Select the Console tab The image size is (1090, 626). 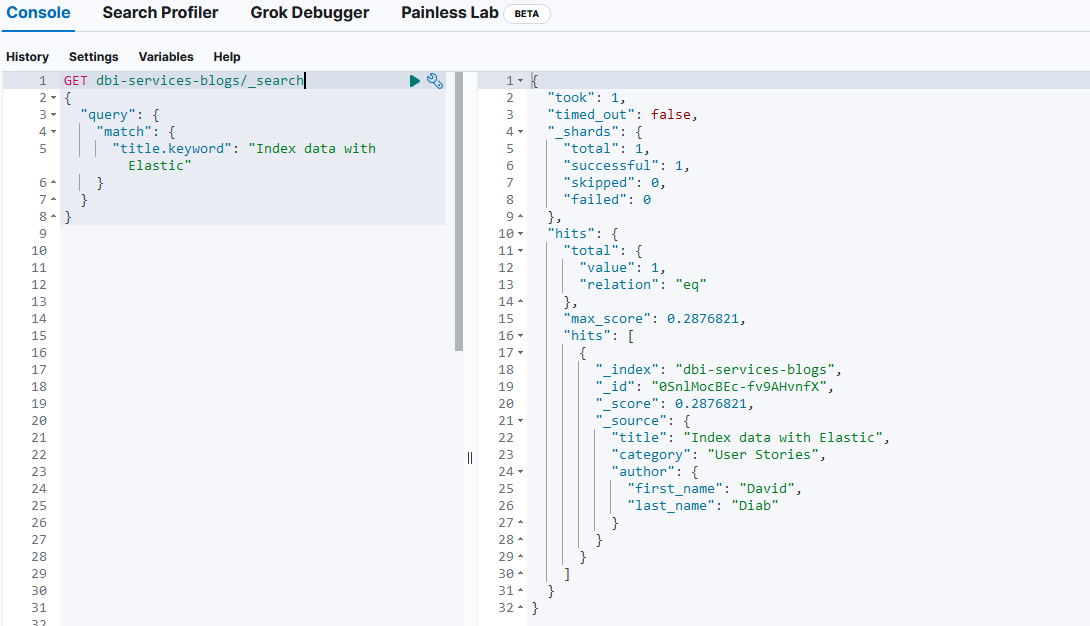point(39,14)
